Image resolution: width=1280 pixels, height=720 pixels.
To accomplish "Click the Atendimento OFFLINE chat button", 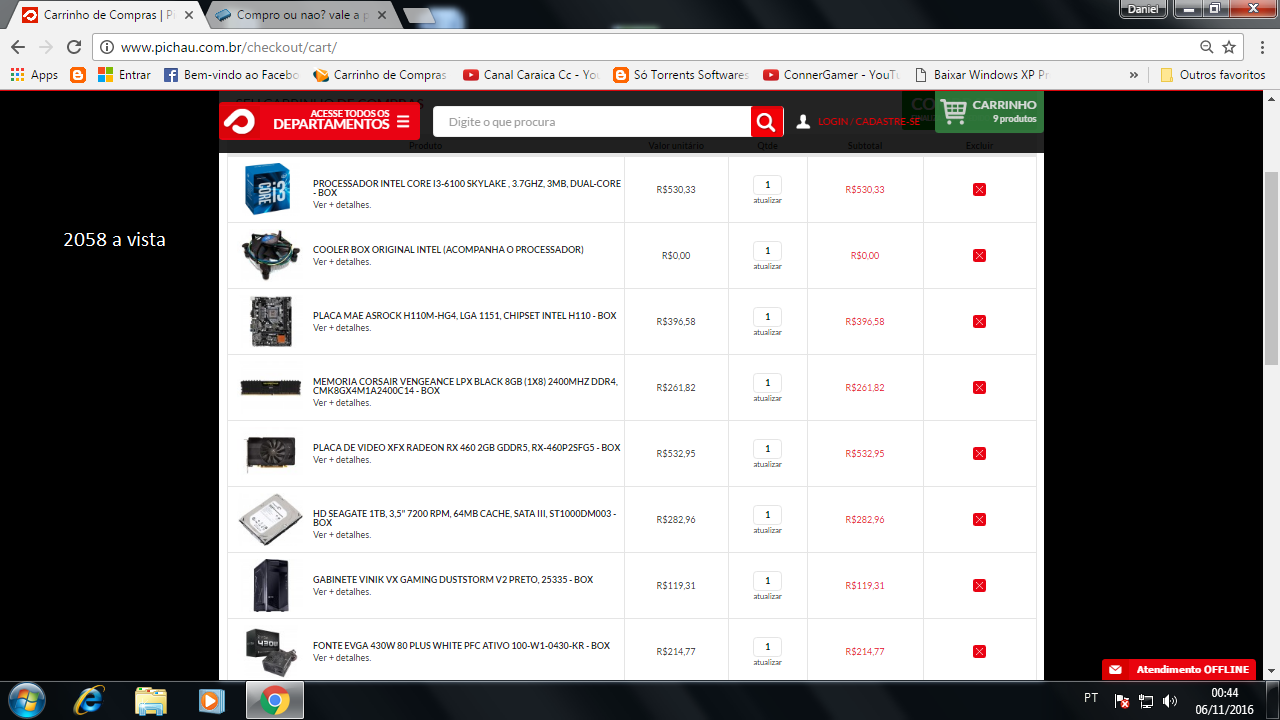I will pyautogui.click(x=1178, y=669).
